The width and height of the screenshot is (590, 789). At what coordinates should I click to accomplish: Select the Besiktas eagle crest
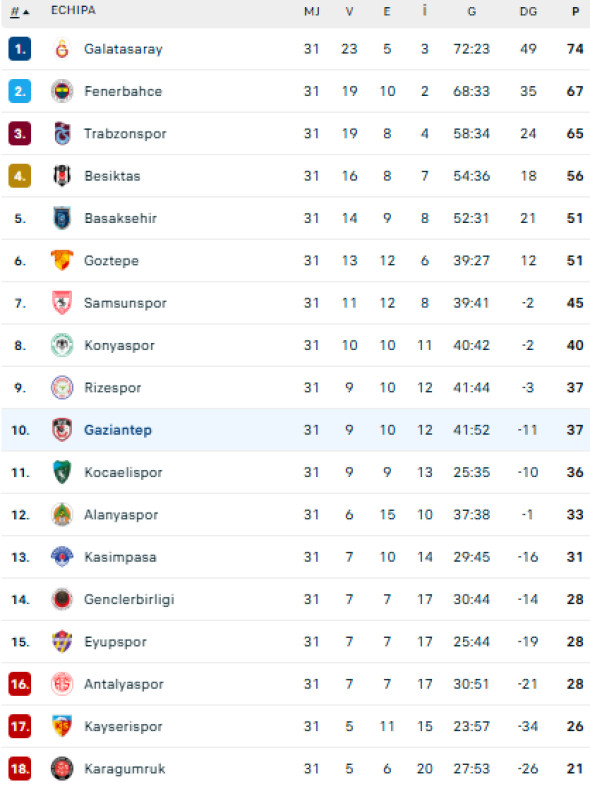point(62,176)
